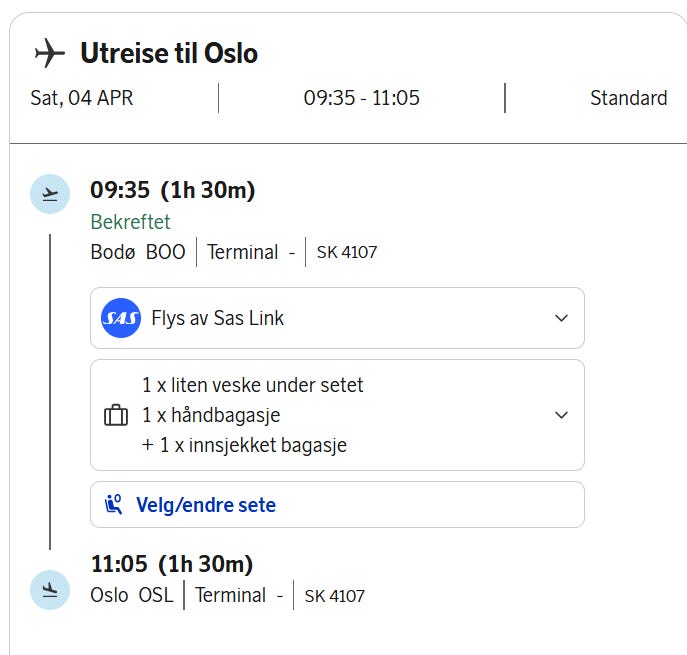Click flight number SK 4107 at arrival
Viewport: 687px width, 655px height.
[335, 596]
